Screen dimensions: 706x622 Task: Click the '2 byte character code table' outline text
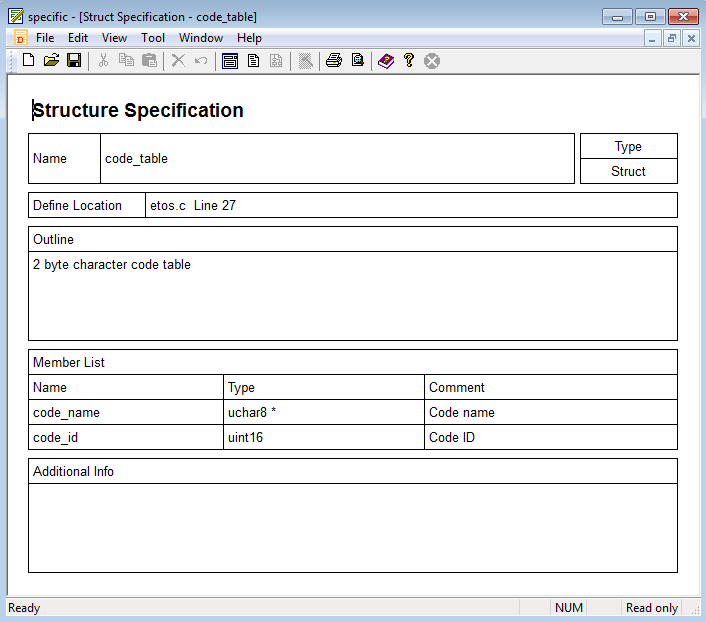112,264
